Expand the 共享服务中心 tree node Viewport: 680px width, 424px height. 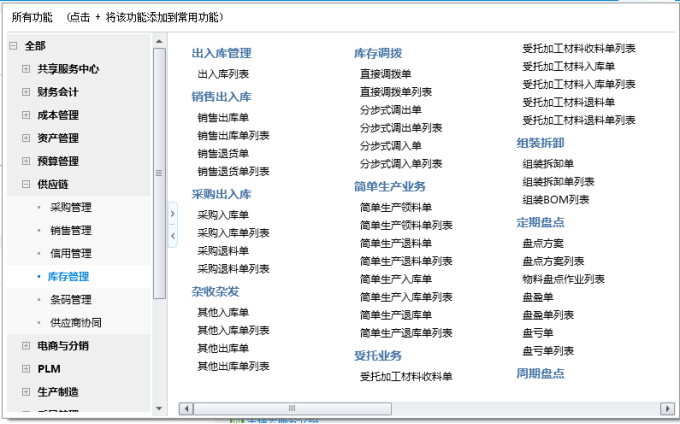pyautogui.click(x=26, y=69)
